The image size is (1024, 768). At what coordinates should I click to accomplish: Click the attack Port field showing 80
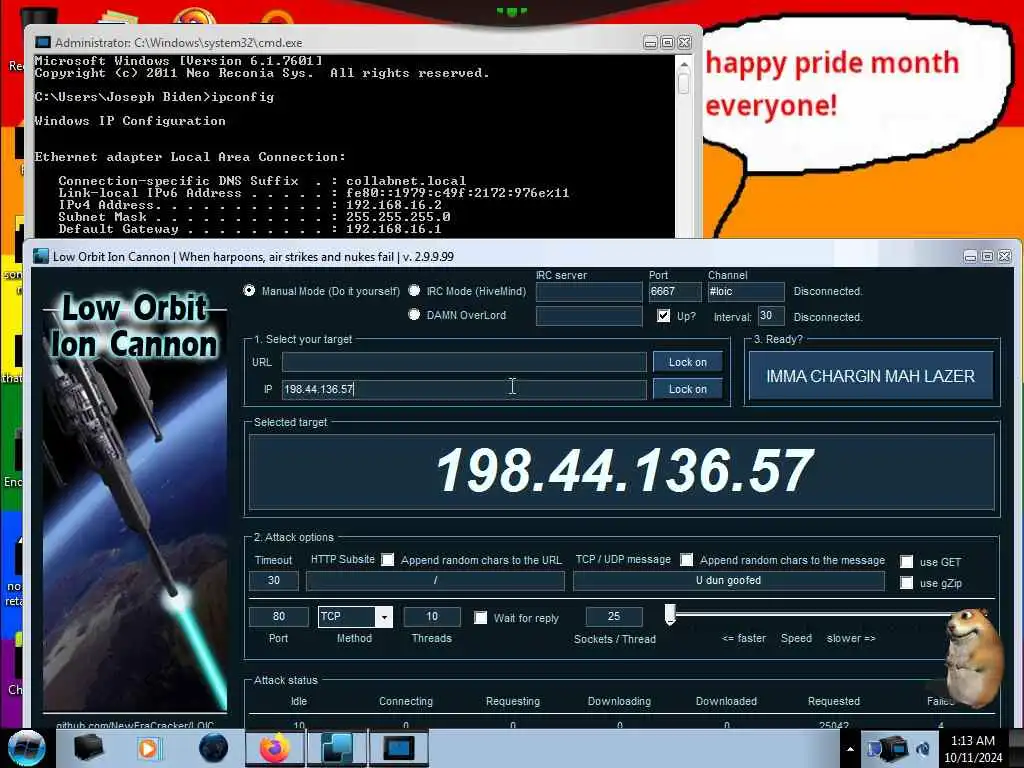click(278, 616)
